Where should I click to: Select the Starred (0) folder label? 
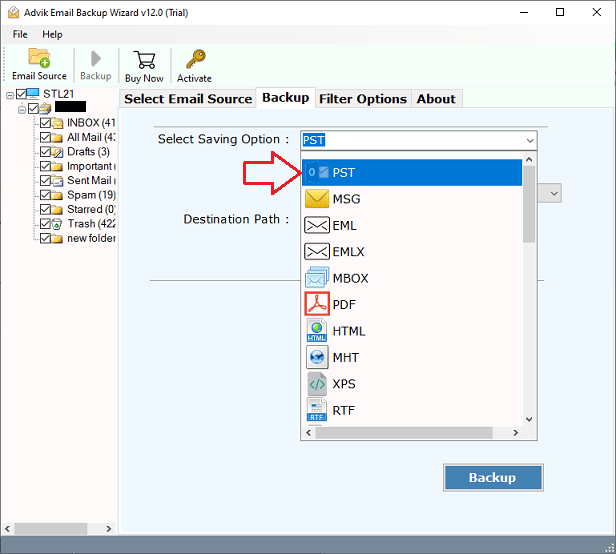pyautogui.click(x=91, y=209)
